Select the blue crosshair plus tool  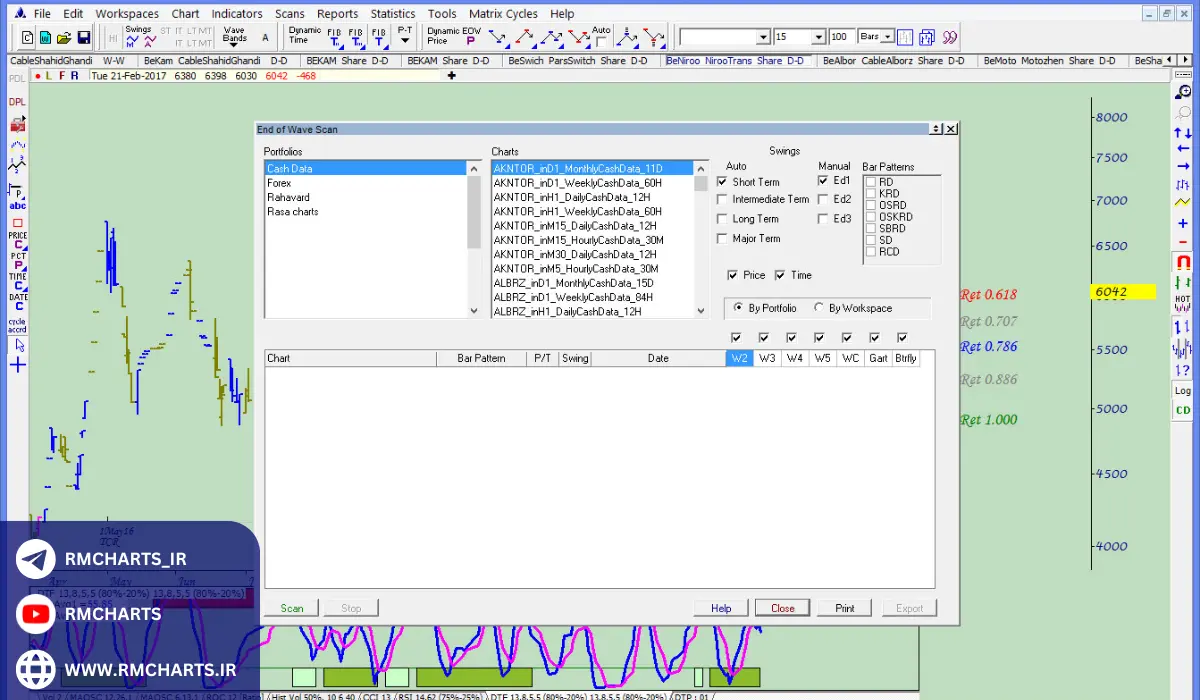pos(17,365)
